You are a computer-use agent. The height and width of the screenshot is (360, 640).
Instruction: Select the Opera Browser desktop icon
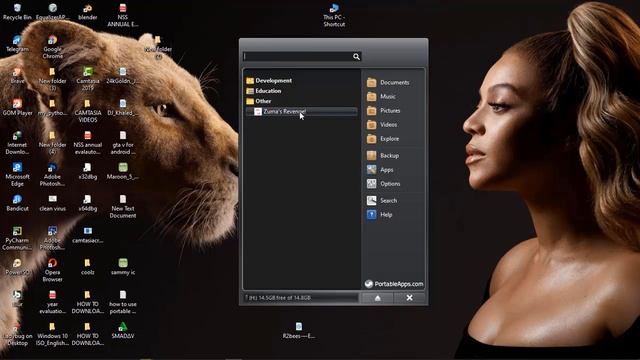pos(52,270)
